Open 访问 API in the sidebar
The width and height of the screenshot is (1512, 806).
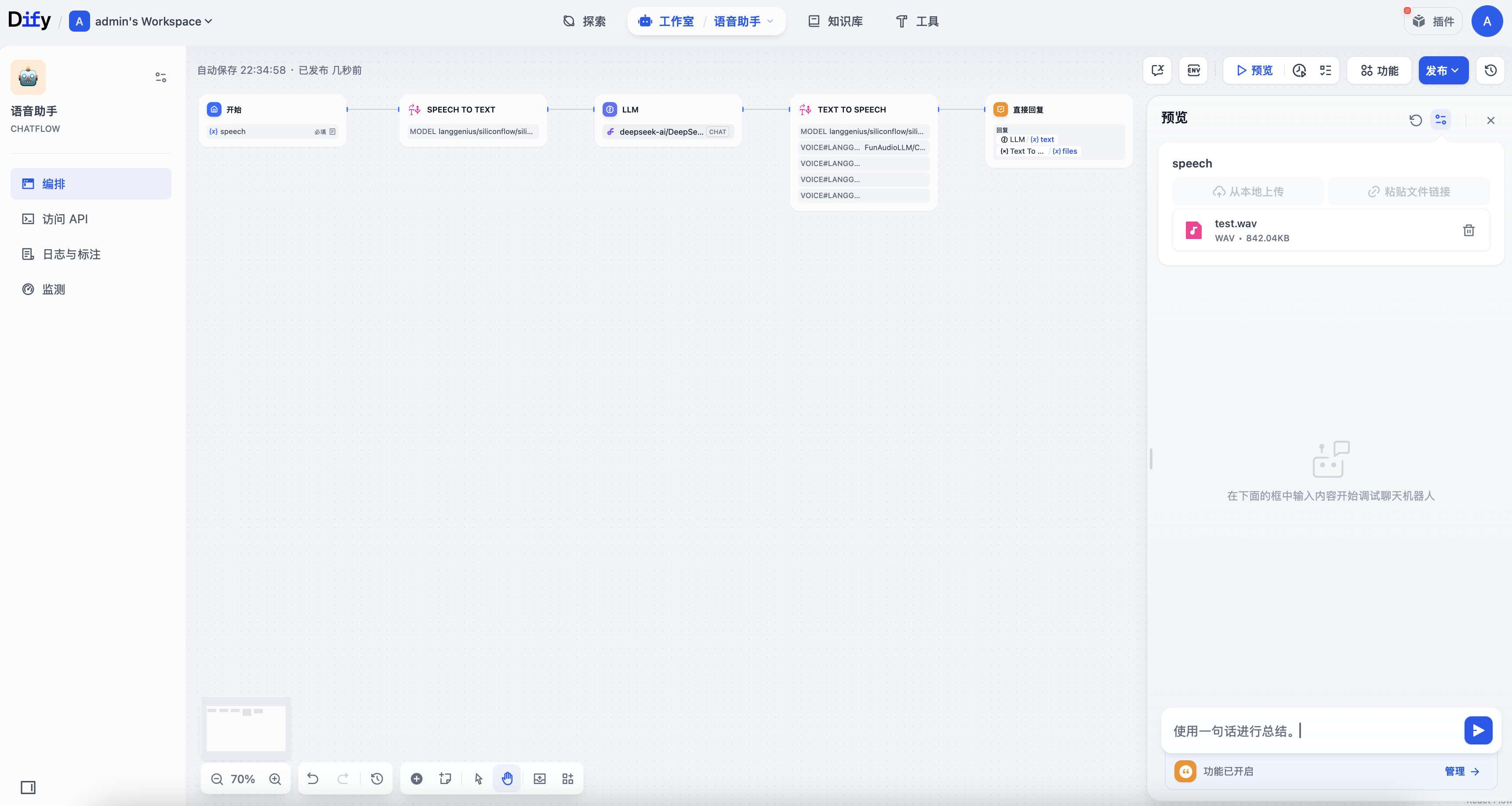pos(65,219)
